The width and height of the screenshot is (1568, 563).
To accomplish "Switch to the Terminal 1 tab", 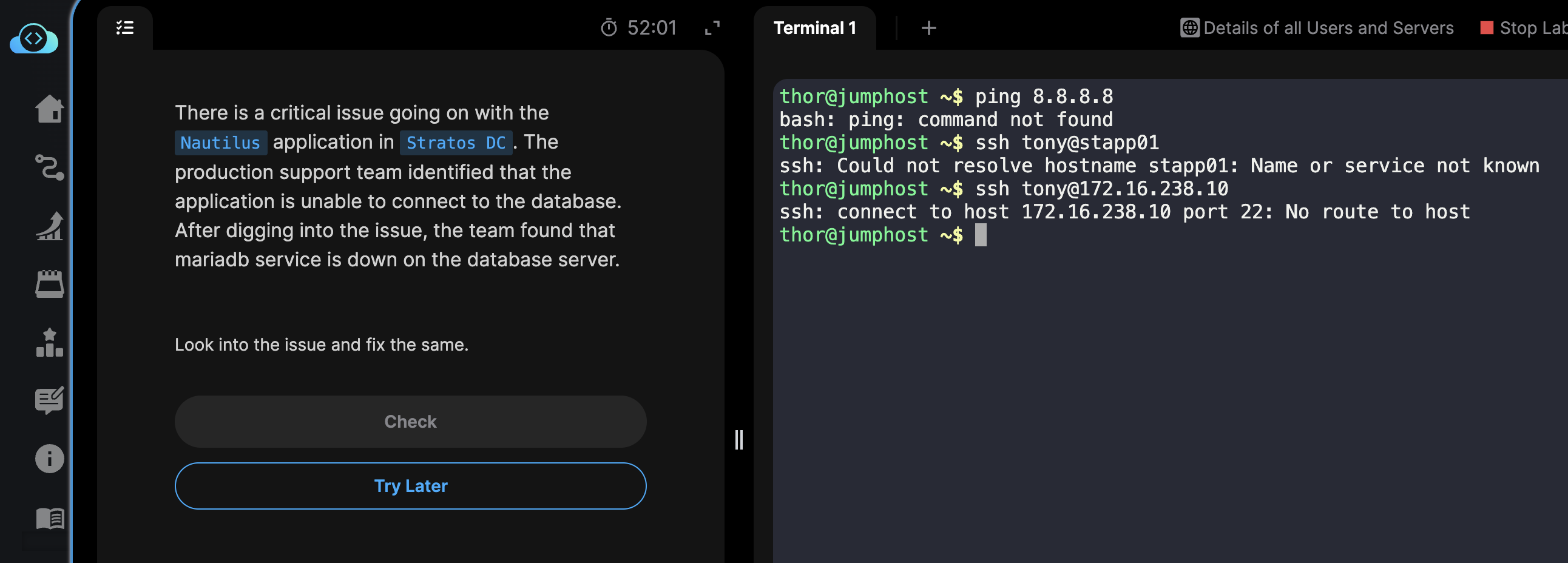I will 814,28.
